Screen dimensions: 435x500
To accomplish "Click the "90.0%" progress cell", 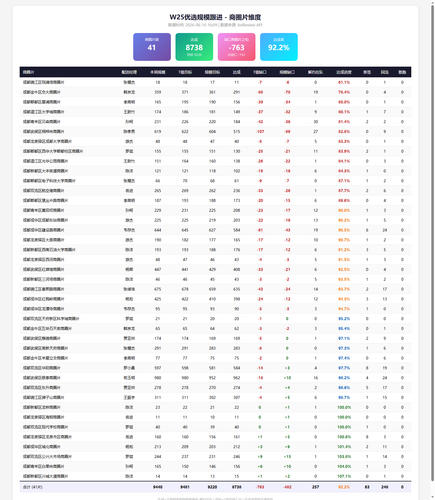I will coord(344,210).
